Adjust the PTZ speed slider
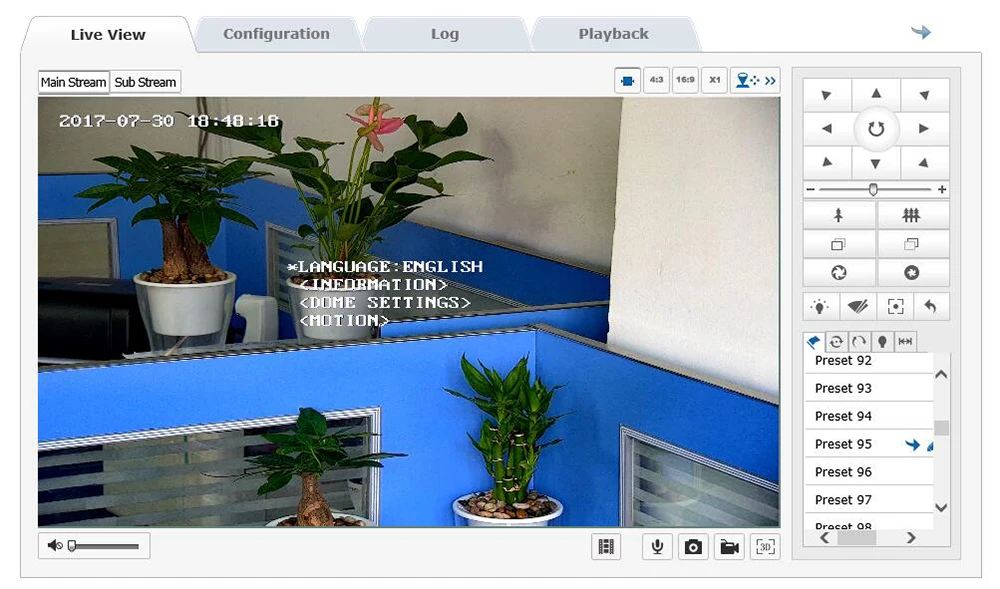Image resolution: width=1000 pixels, height=589 pixels. click(x=875, y=189)
